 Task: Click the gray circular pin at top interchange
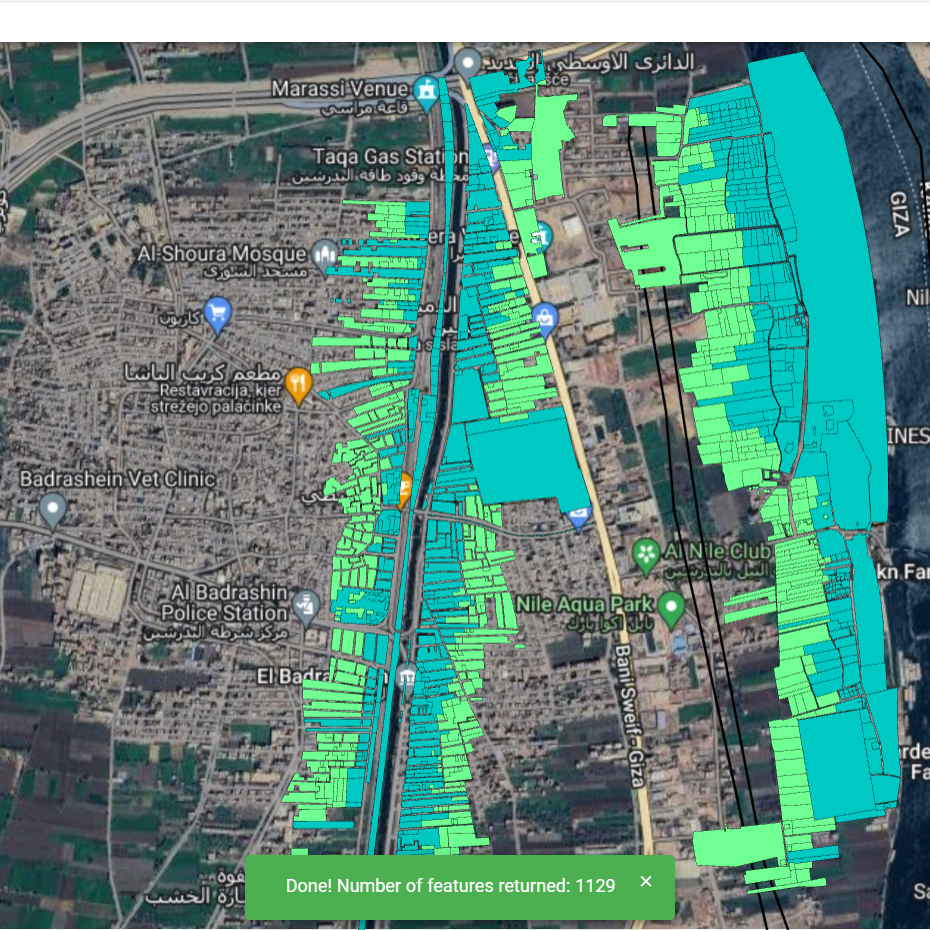point(467,63)
